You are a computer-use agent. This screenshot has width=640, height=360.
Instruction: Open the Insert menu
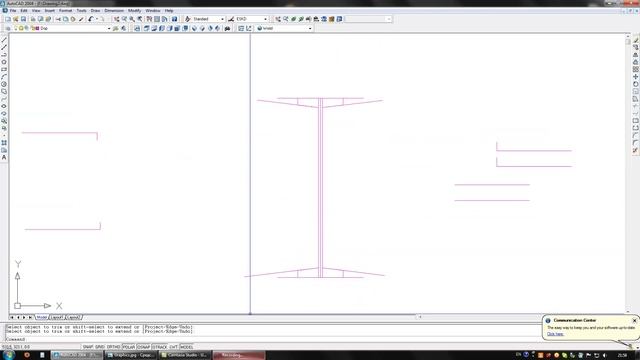coord(49,11)
